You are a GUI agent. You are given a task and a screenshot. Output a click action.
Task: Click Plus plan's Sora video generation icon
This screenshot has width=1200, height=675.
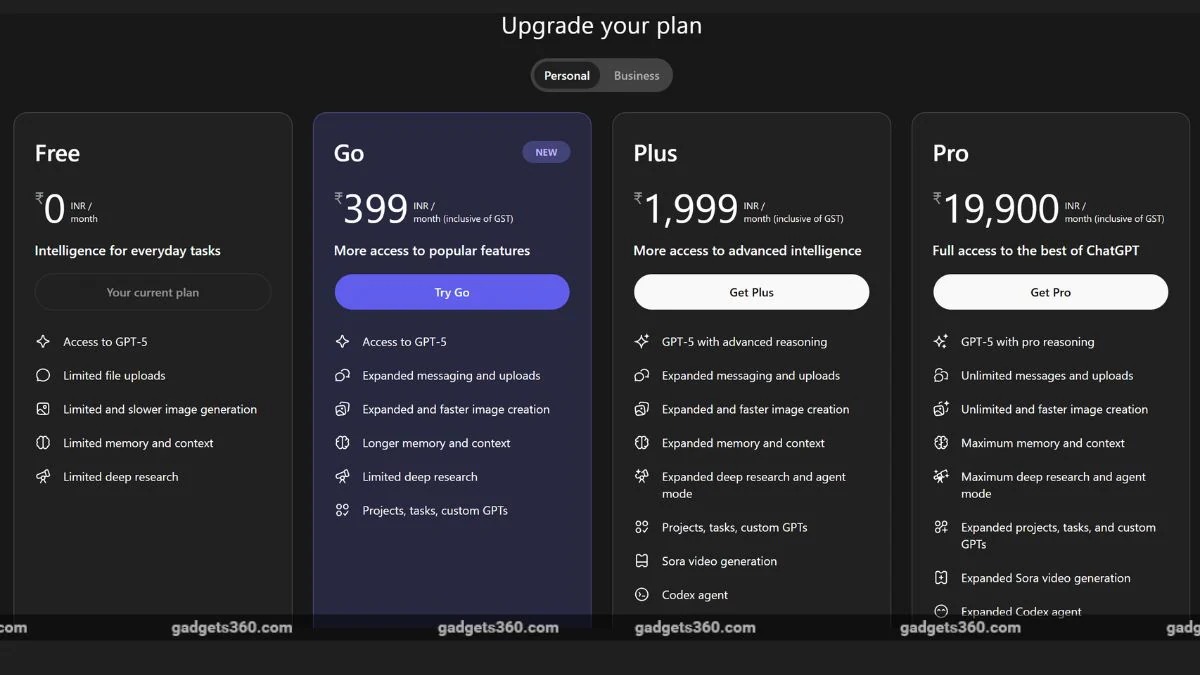(x=642, y=561)
